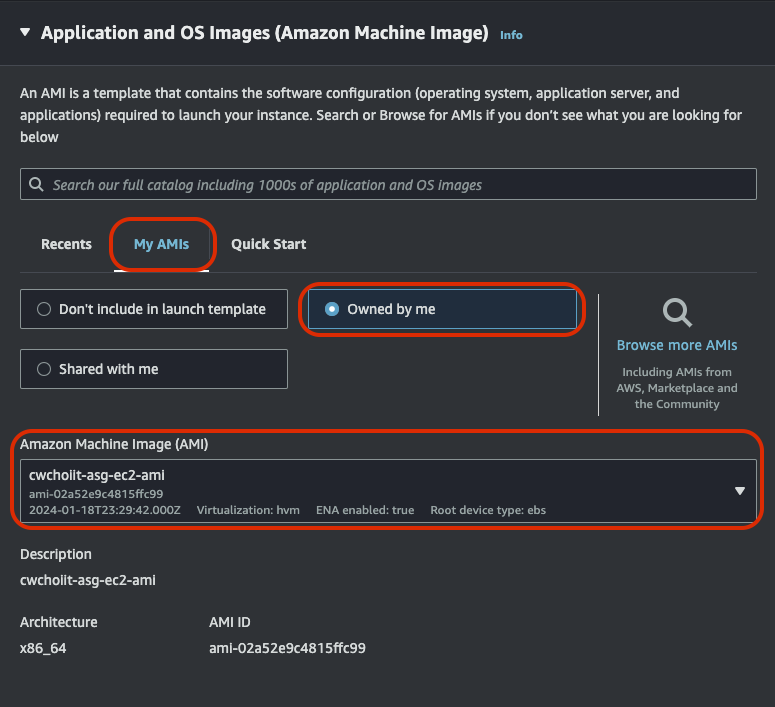Screen dimensions: 775x707
Task: Click the Root device type: ebs text
Action: pyautogui.click(x=488, y=510)
